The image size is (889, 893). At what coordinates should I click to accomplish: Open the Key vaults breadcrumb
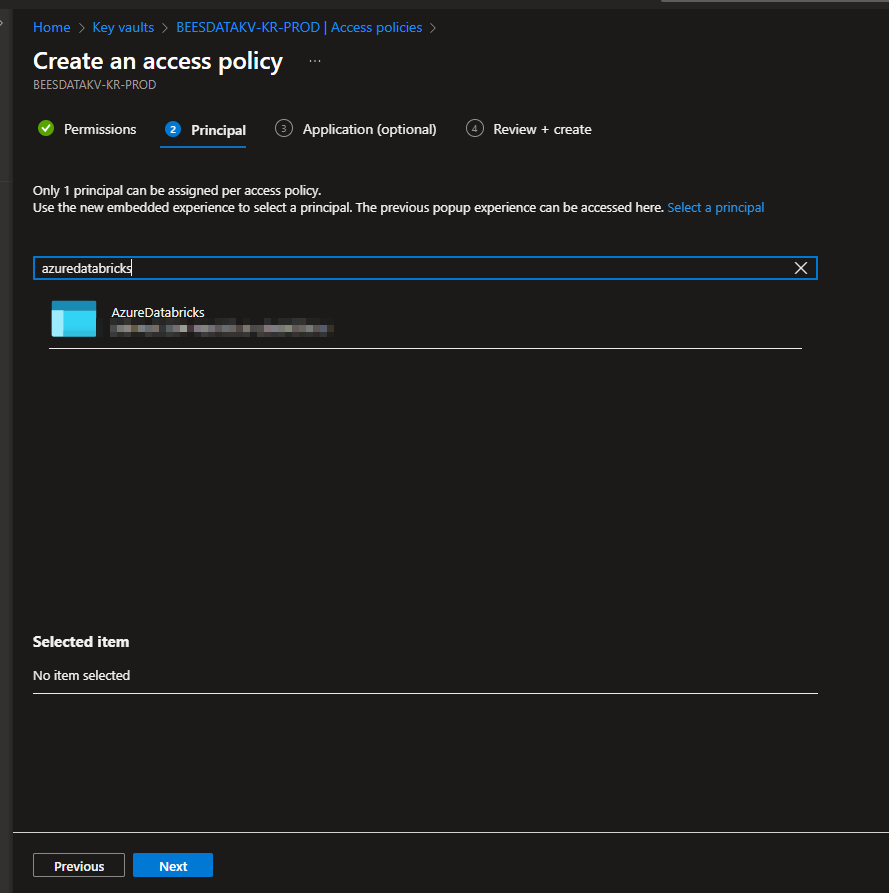[123, 27]
